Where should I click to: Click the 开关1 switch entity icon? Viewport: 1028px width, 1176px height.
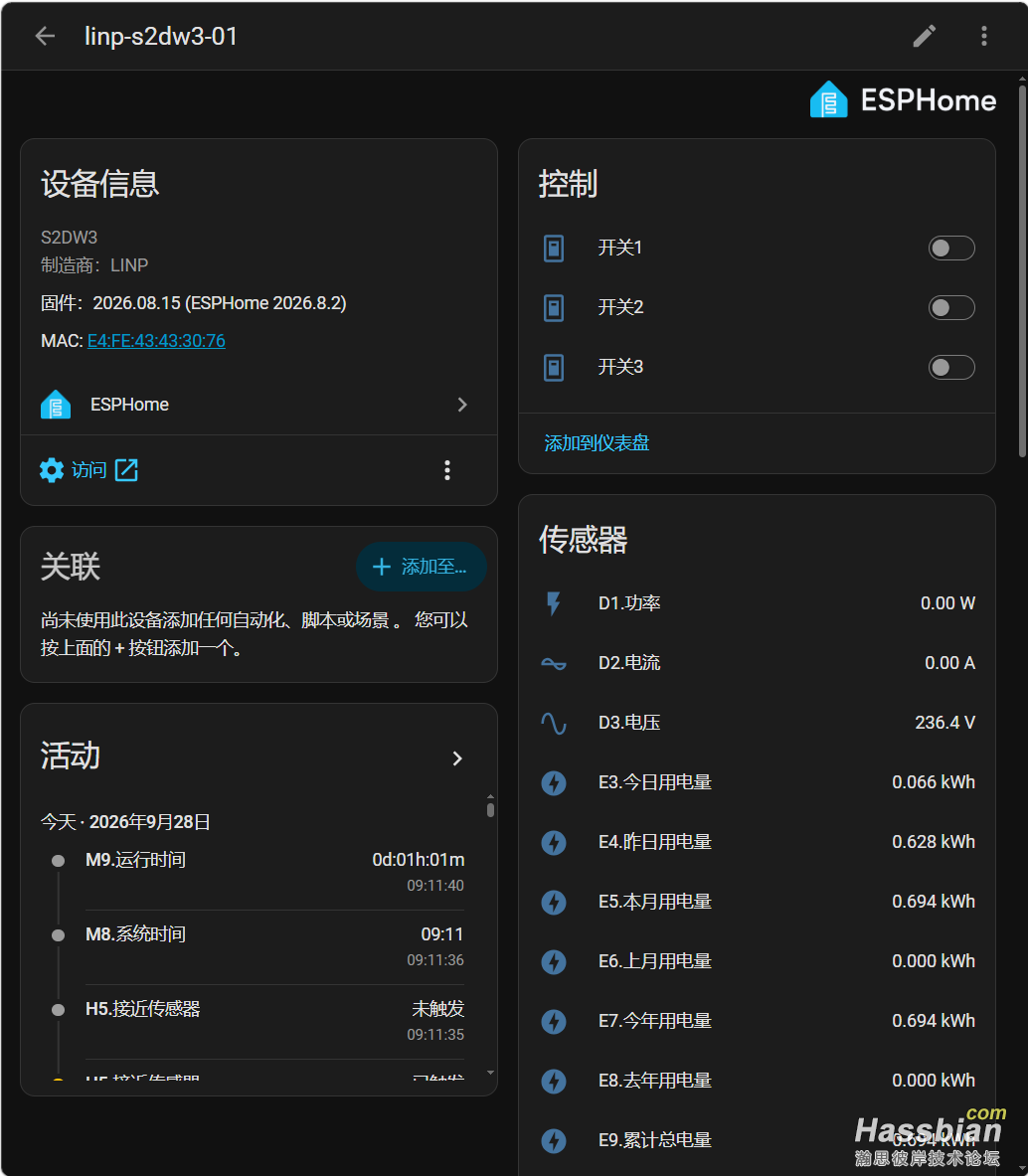point(554,249)
